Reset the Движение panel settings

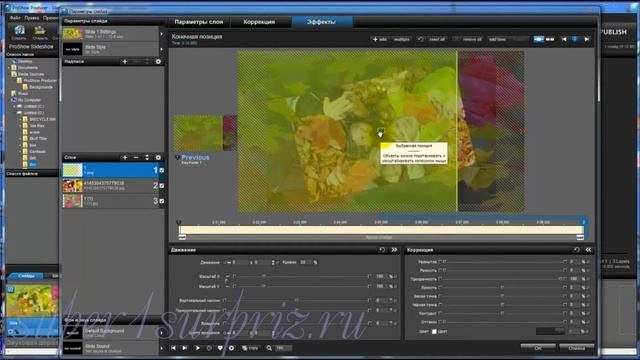point(382,250)
